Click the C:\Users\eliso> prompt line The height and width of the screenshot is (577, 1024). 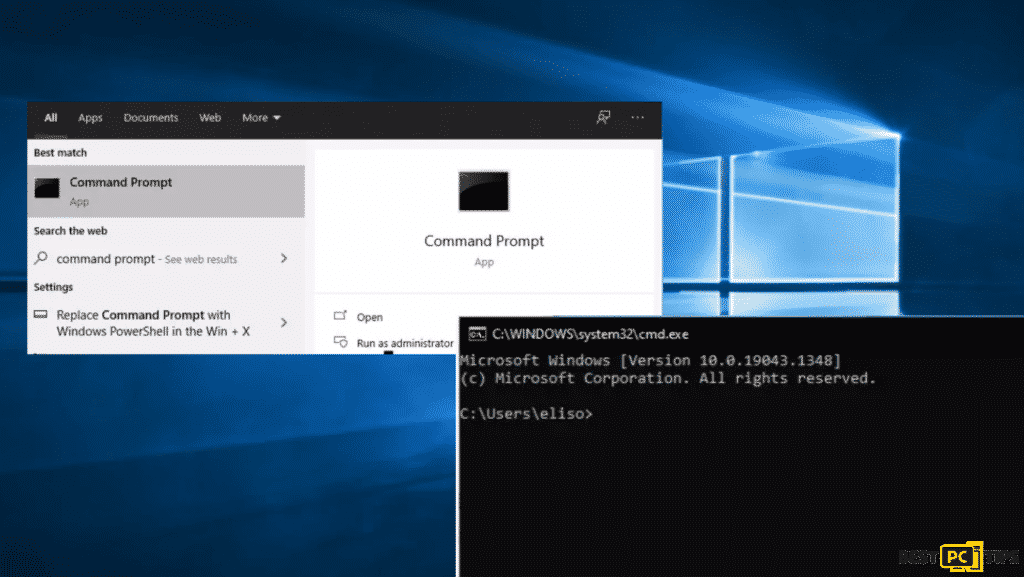526,414
